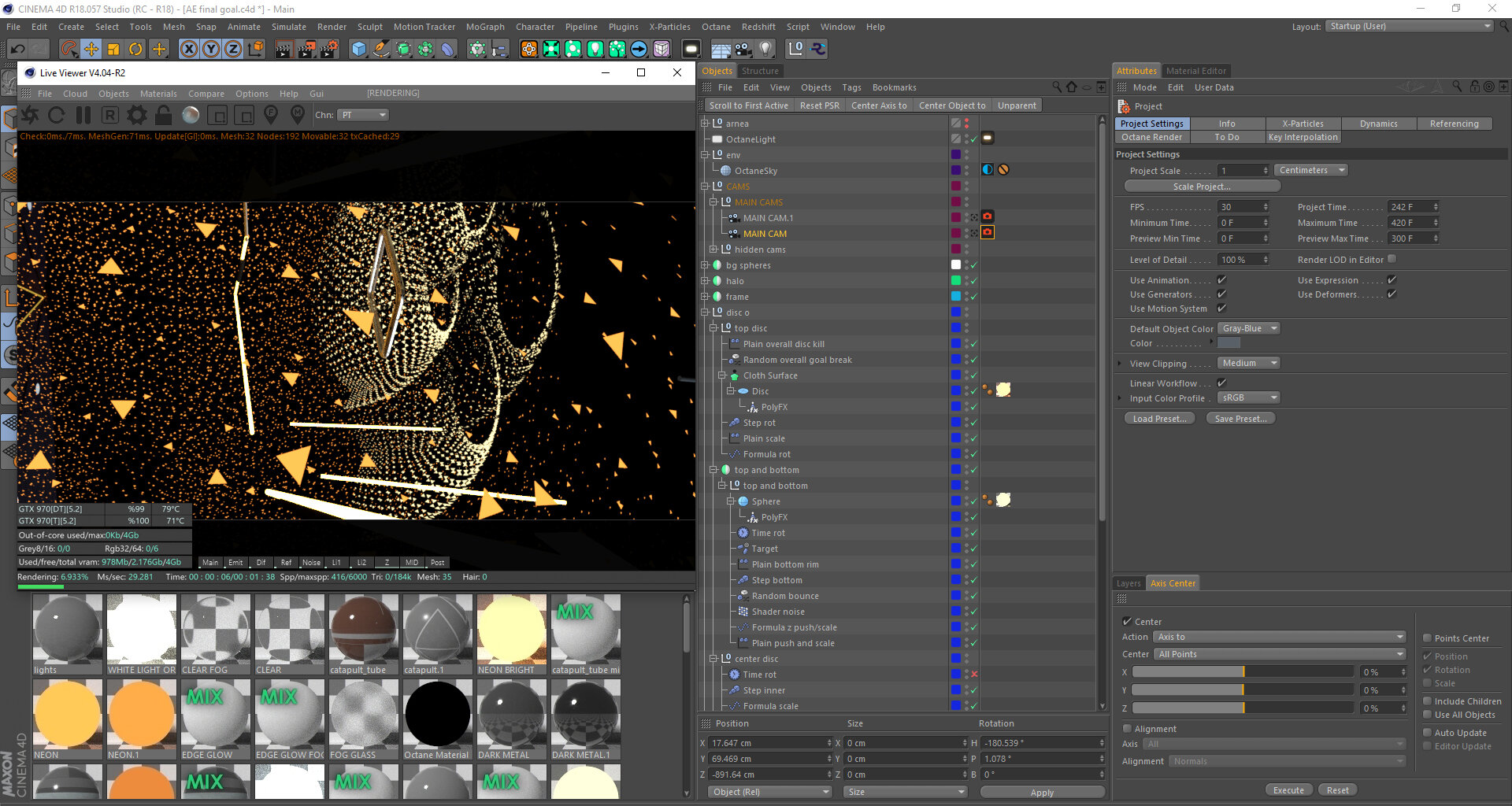Enable the renderer camera icon on MAIN CAM.1
1512x806 pixels.
pos(988,215)
